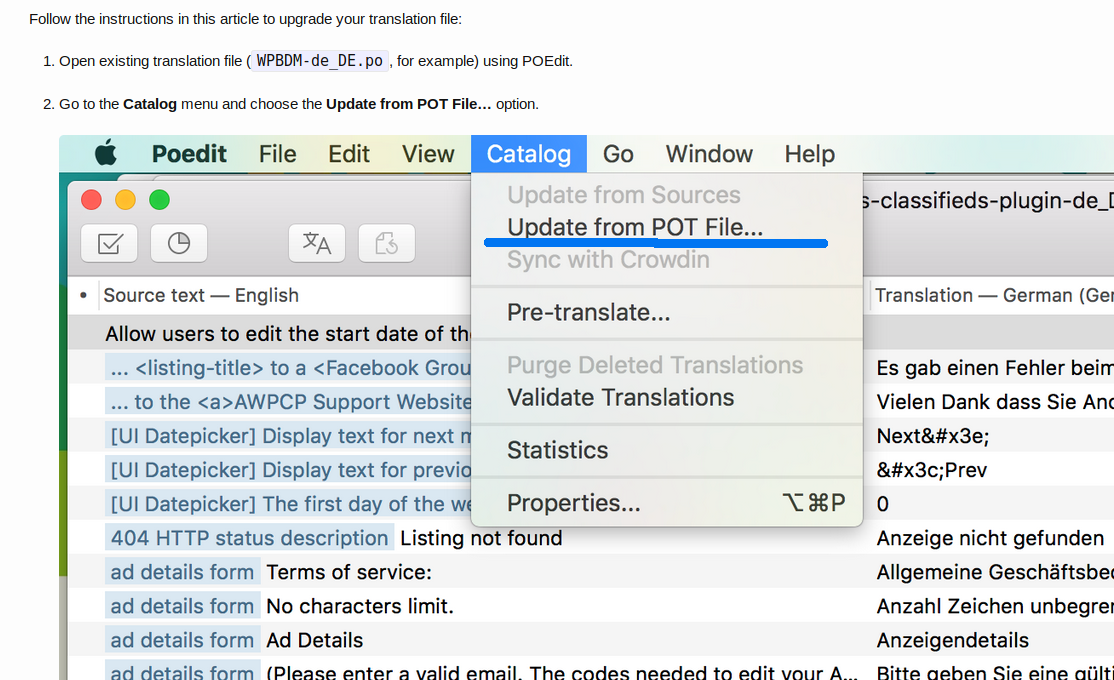Click the Pre-translate toolbar icon
Image resolution: width=1114 pixels, height=680 pixels.
click(317, 244)
